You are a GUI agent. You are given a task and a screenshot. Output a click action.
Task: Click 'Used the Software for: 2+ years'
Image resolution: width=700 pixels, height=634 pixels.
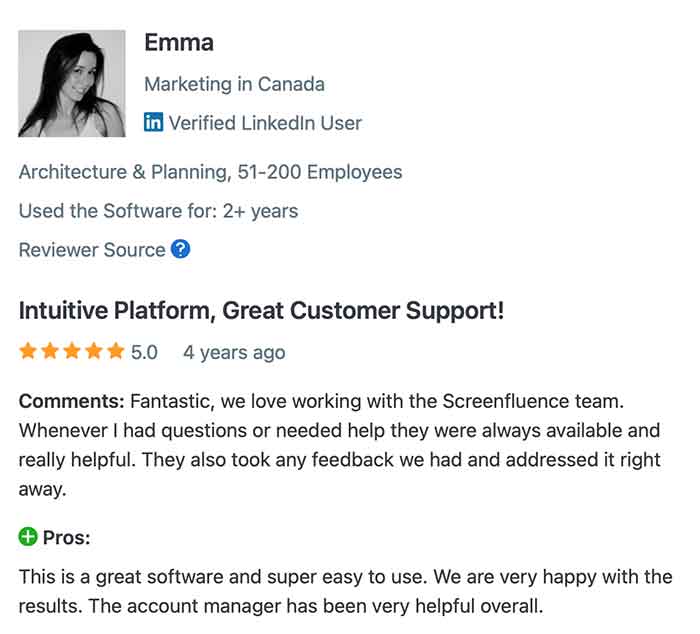click(x=158, y=211)
